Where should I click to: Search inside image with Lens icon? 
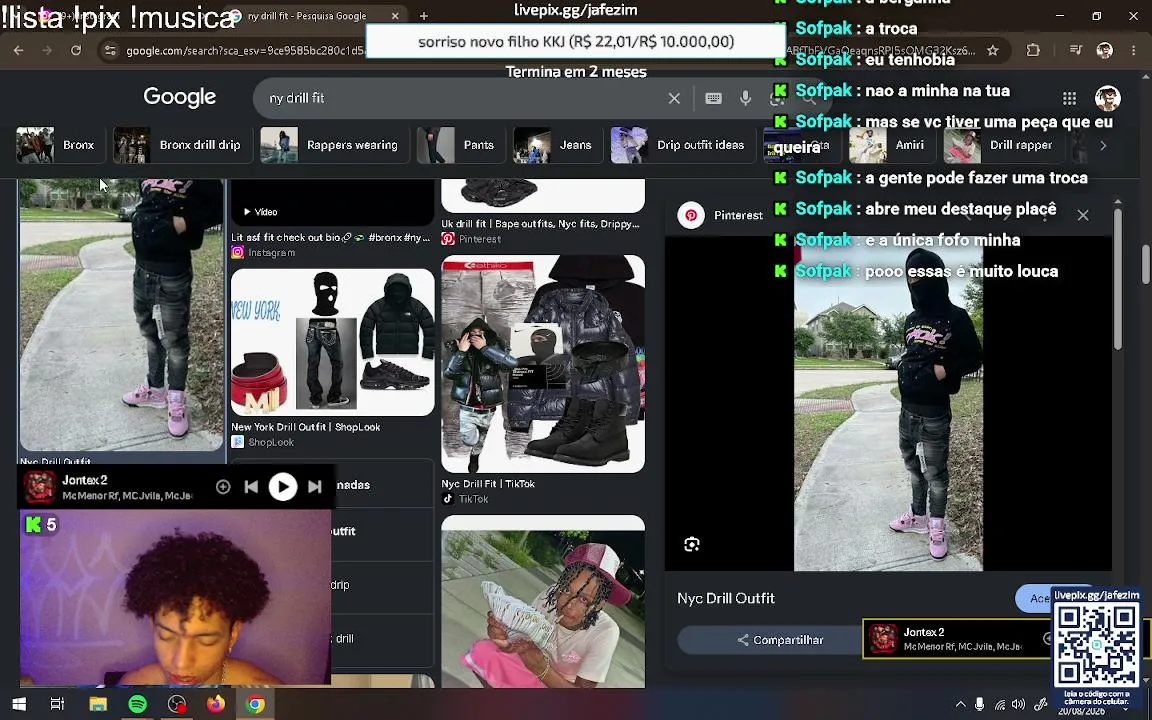pos(691,544)
